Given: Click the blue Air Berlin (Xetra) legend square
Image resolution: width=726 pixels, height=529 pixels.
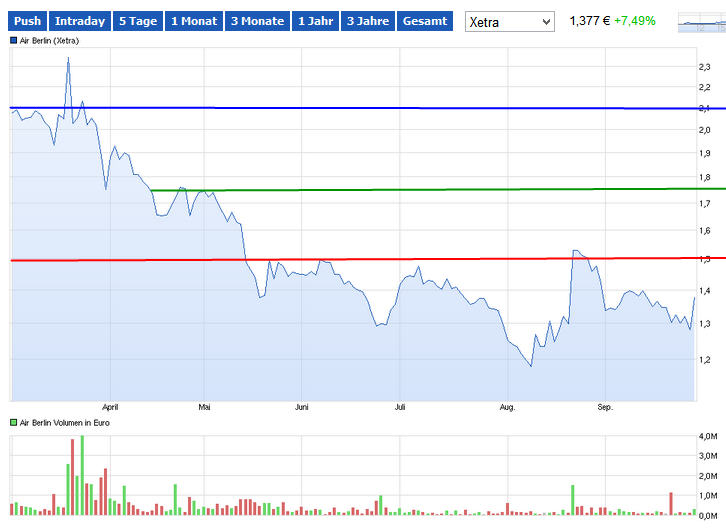Looking at the screenshot, I should tap(13, 41).
